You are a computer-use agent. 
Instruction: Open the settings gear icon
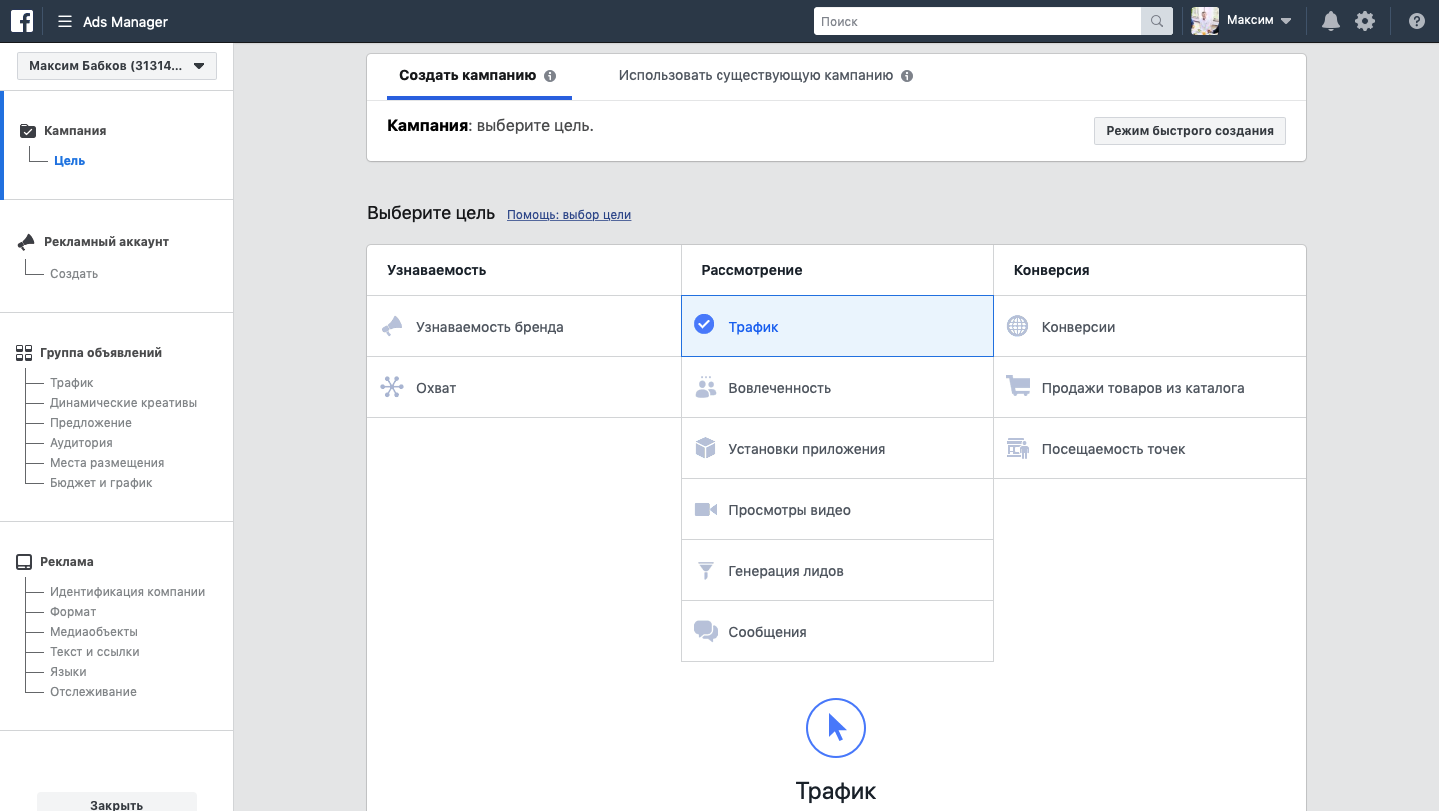1365,21
